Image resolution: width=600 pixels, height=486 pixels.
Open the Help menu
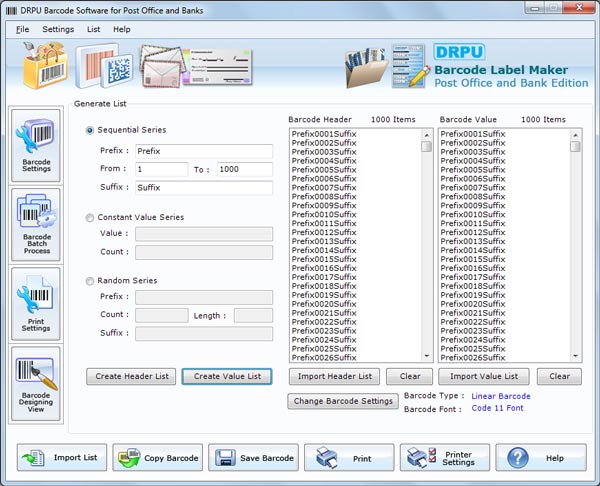click(122, 29)
